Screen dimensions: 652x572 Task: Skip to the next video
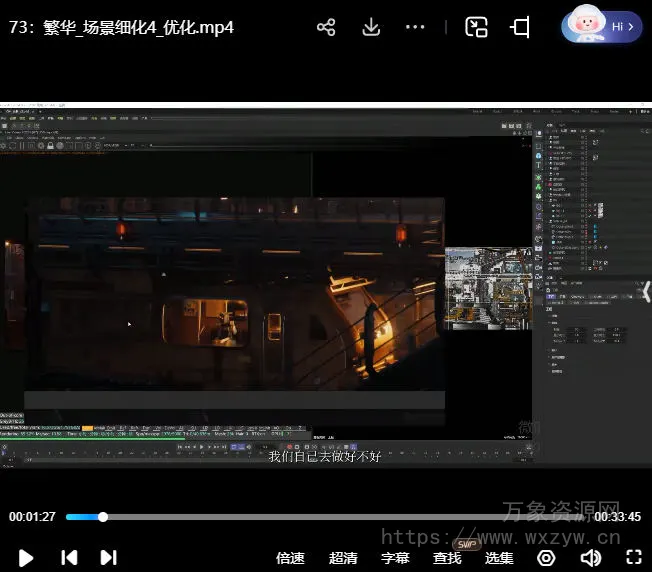[109, 557]
